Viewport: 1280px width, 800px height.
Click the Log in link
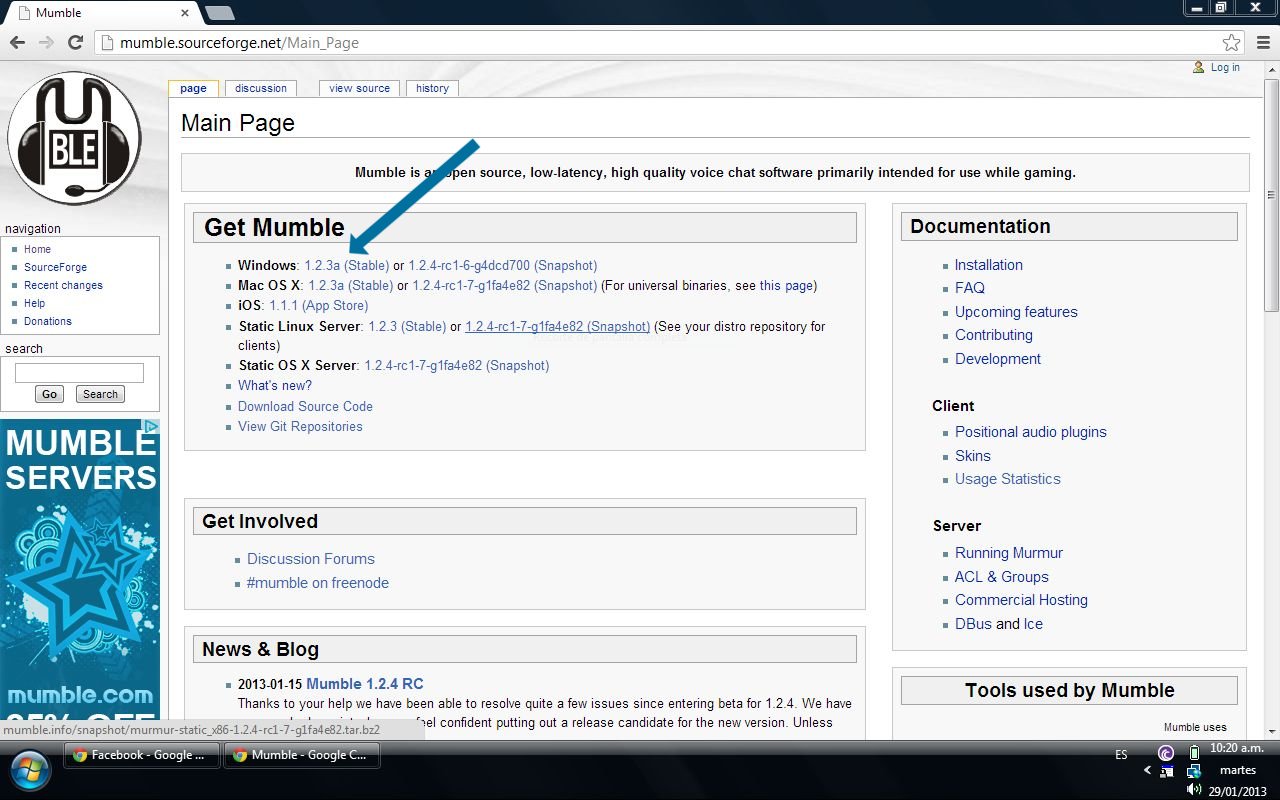[1225, 67]
